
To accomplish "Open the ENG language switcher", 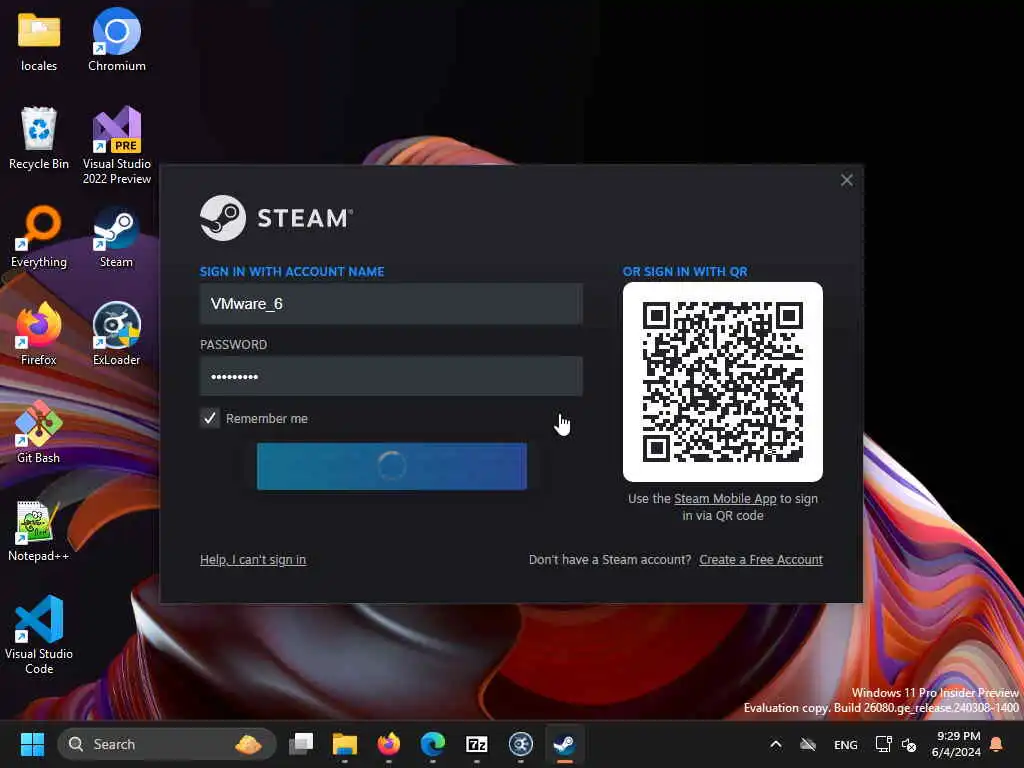I will coord(846,744).
